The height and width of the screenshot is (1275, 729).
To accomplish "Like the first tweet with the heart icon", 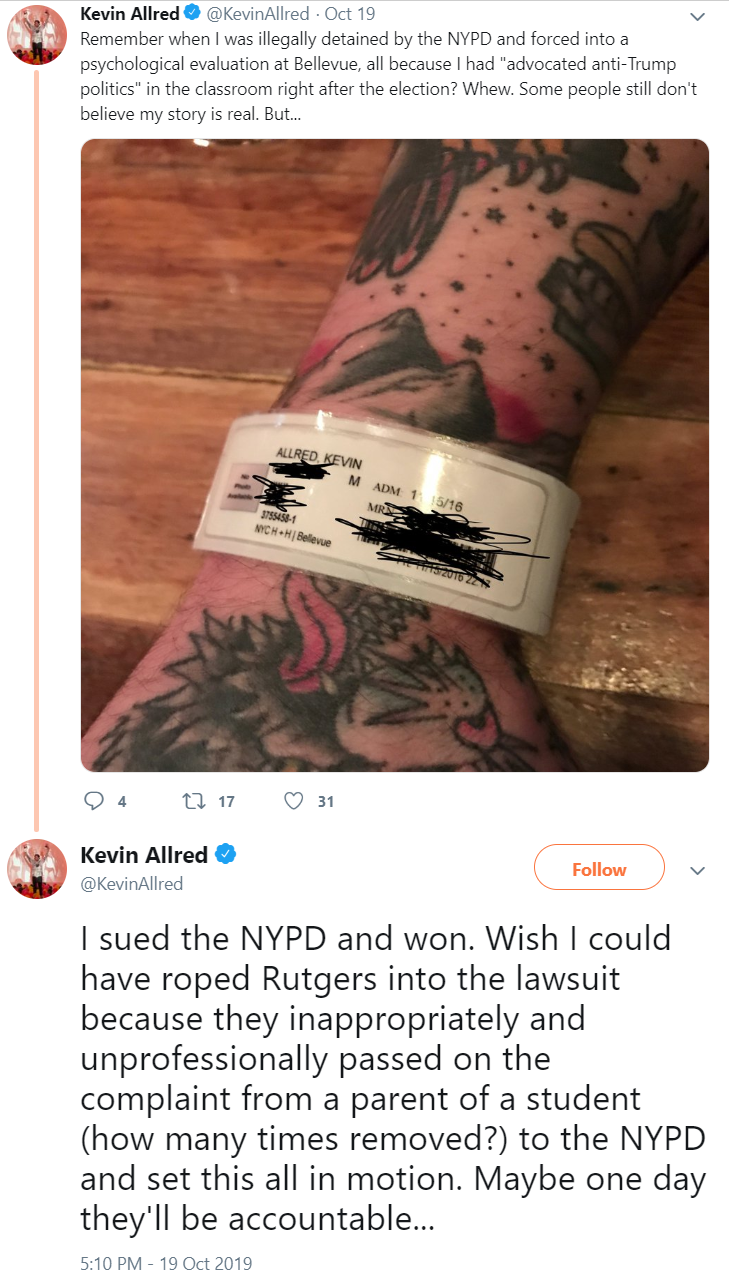I will point(294,801).
